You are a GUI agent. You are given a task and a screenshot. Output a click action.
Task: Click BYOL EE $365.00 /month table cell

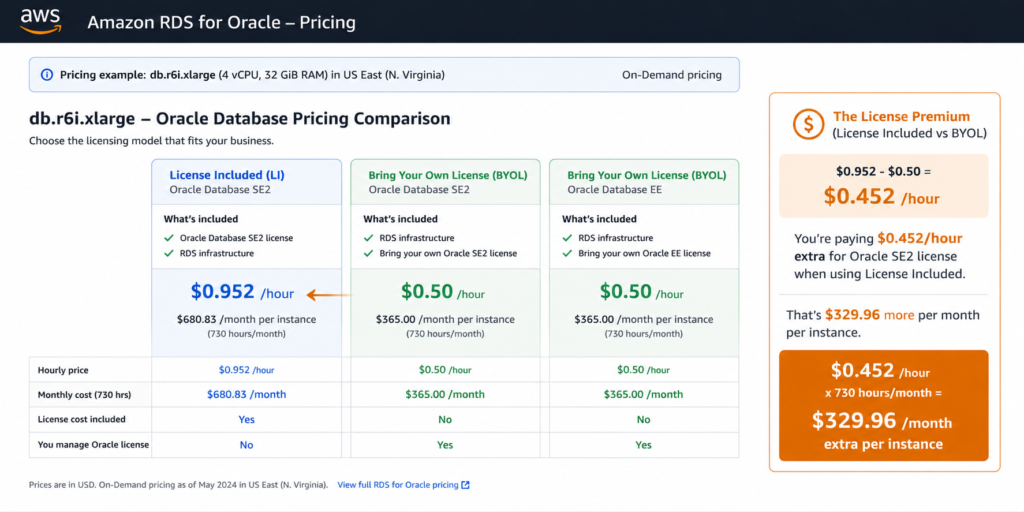(644, 394)
